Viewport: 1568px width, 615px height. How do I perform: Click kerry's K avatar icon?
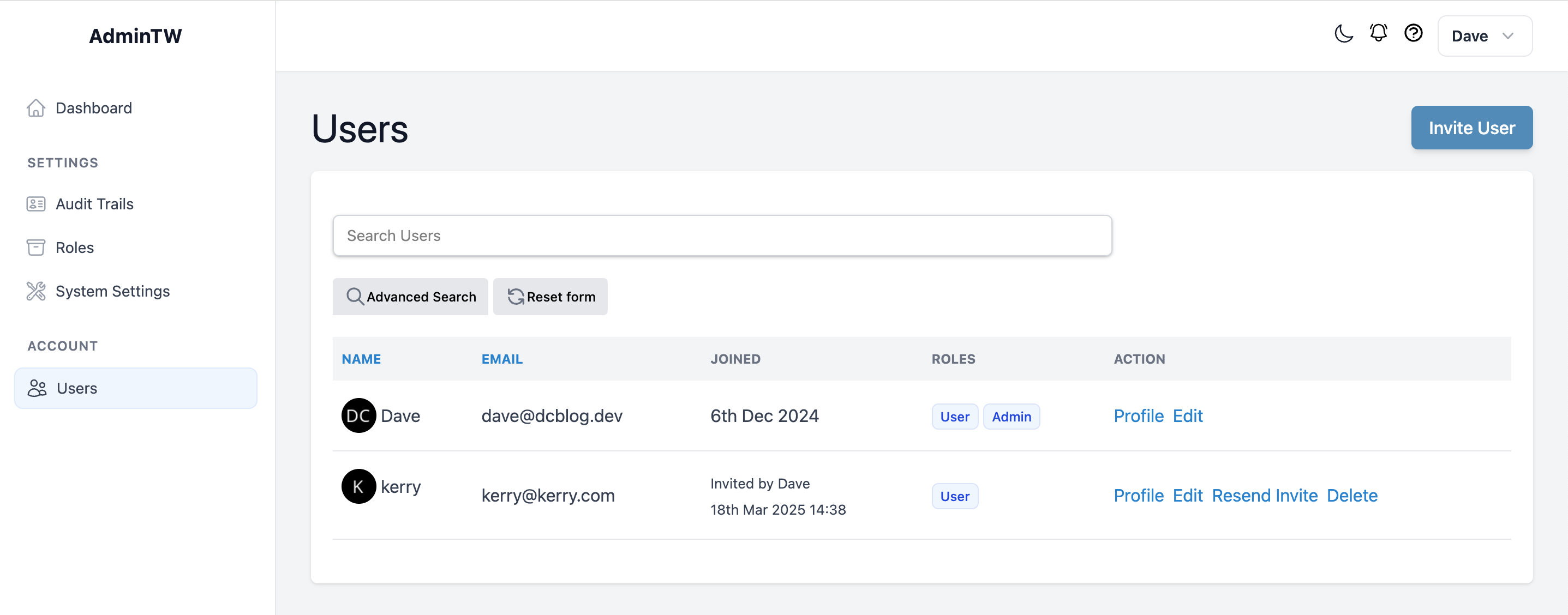pos(358,486)
